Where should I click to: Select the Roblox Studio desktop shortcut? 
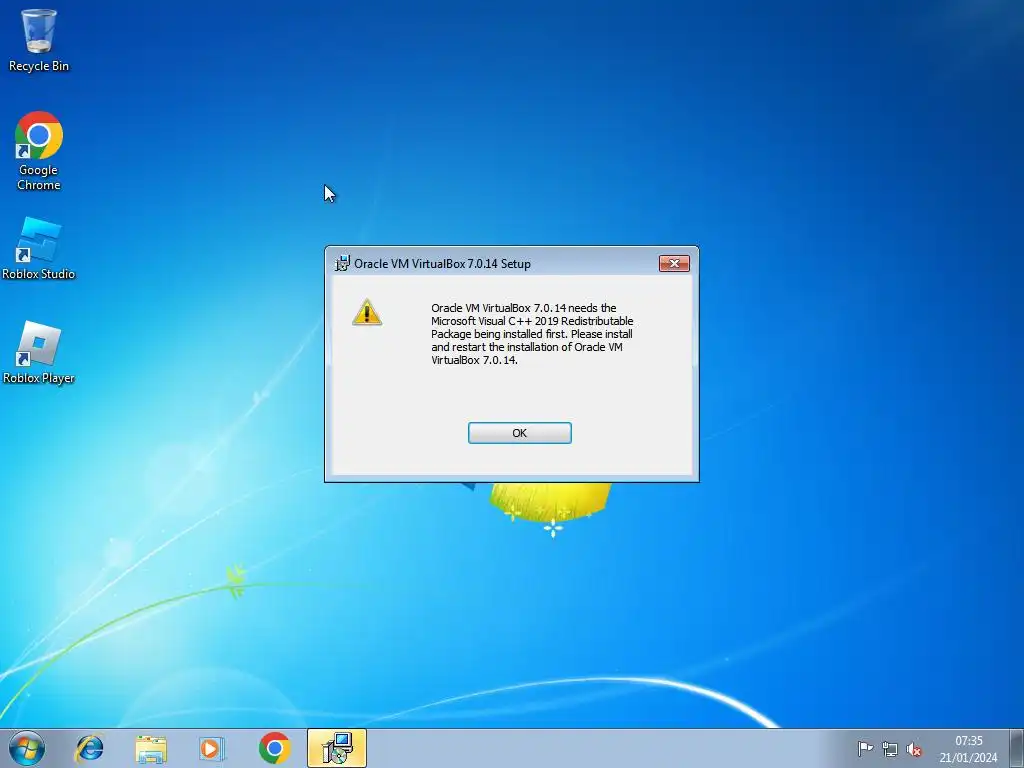coord(39,249)
